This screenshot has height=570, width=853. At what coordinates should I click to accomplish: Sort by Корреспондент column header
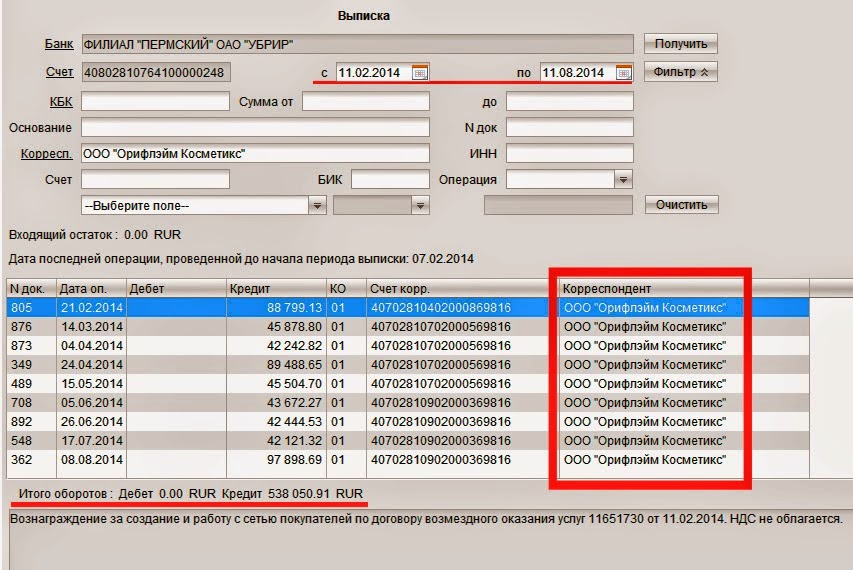point(684,288)
